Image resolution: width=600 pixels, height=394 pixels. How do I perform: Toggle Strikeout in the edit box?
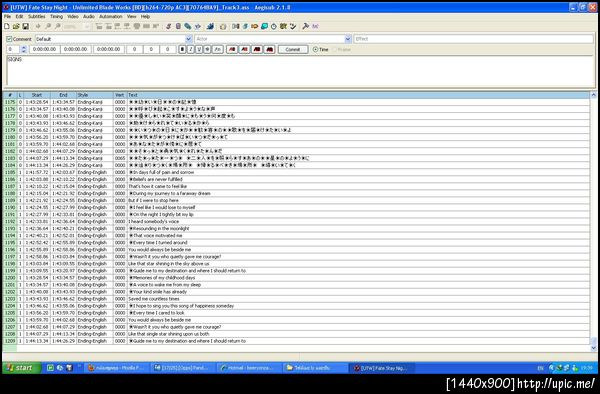pyautogui.click(x=207, y=49)
